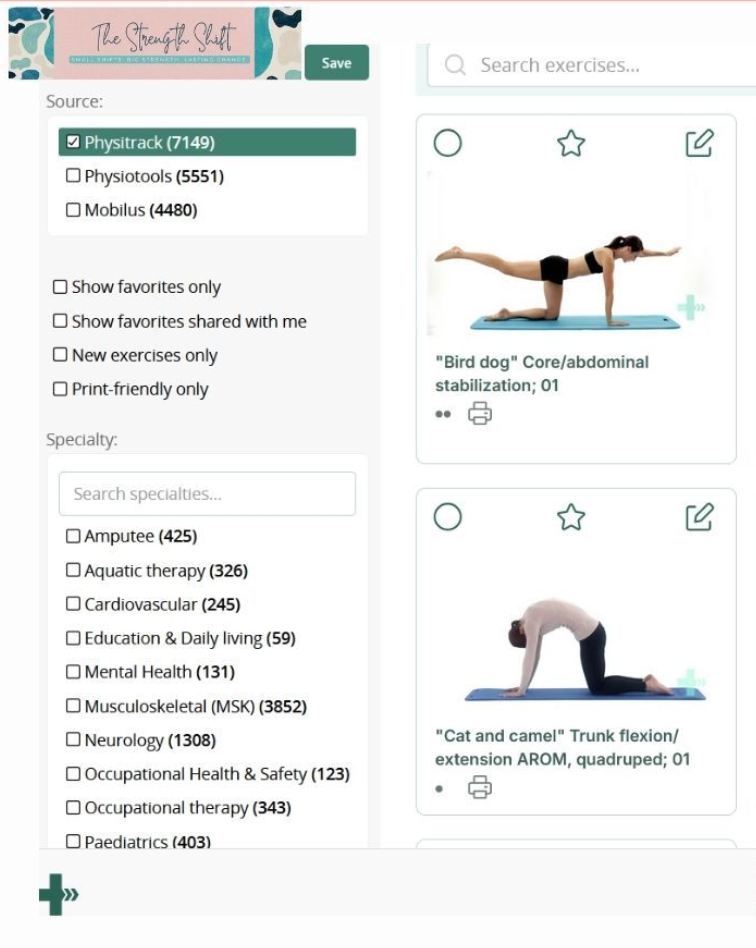Viewport: 756px width, 948px height.
Task: Select the Bird dog exercise circle
Action: click(x=448, y=143)
